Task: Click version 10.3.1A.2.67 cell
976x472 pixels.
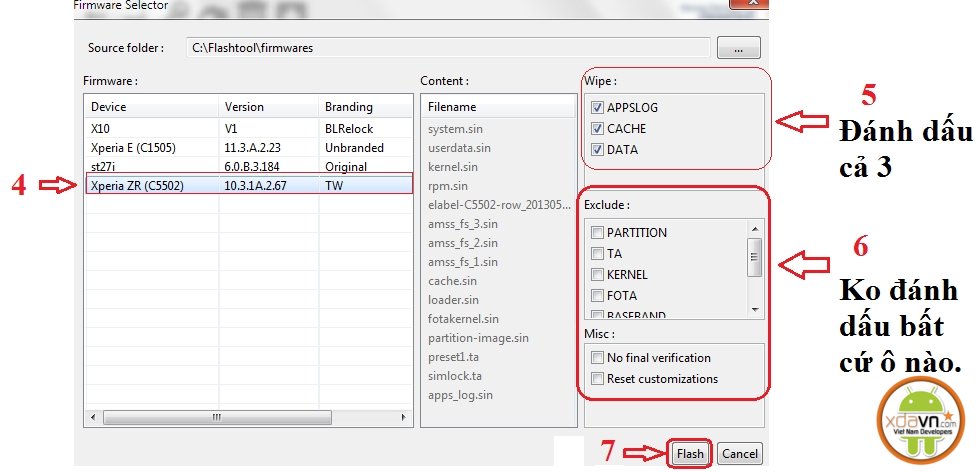Action: coord(255,186)
